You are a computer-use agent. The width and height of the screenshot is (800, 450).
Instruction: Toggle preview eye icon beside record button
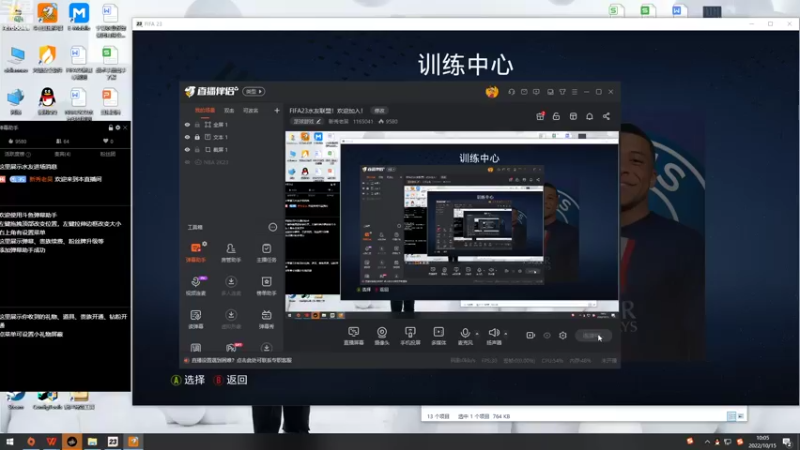[547, 335]
